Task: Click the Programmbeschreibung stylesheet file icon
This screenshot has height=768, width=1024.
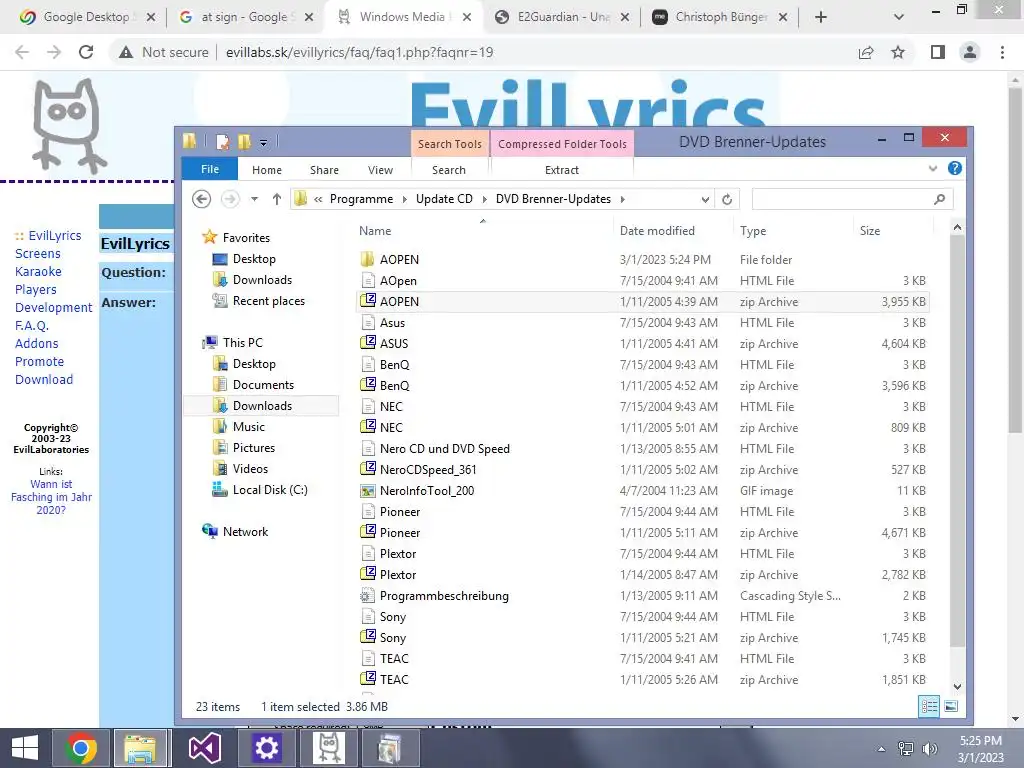Action: point(368,596)
